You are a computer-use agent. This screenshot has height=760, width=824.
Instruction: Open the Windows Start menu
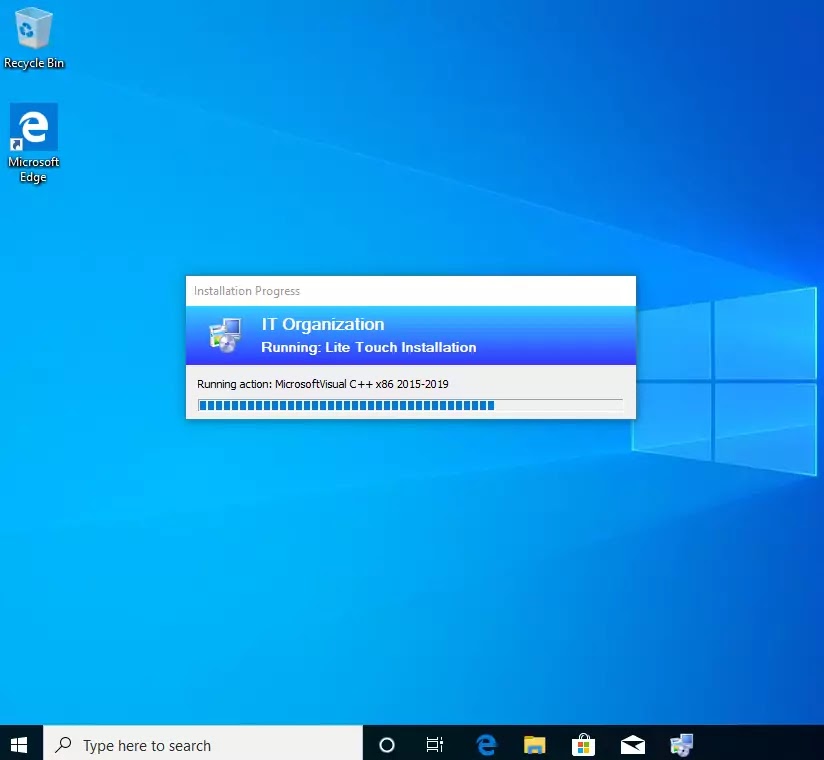pos(19,744)
